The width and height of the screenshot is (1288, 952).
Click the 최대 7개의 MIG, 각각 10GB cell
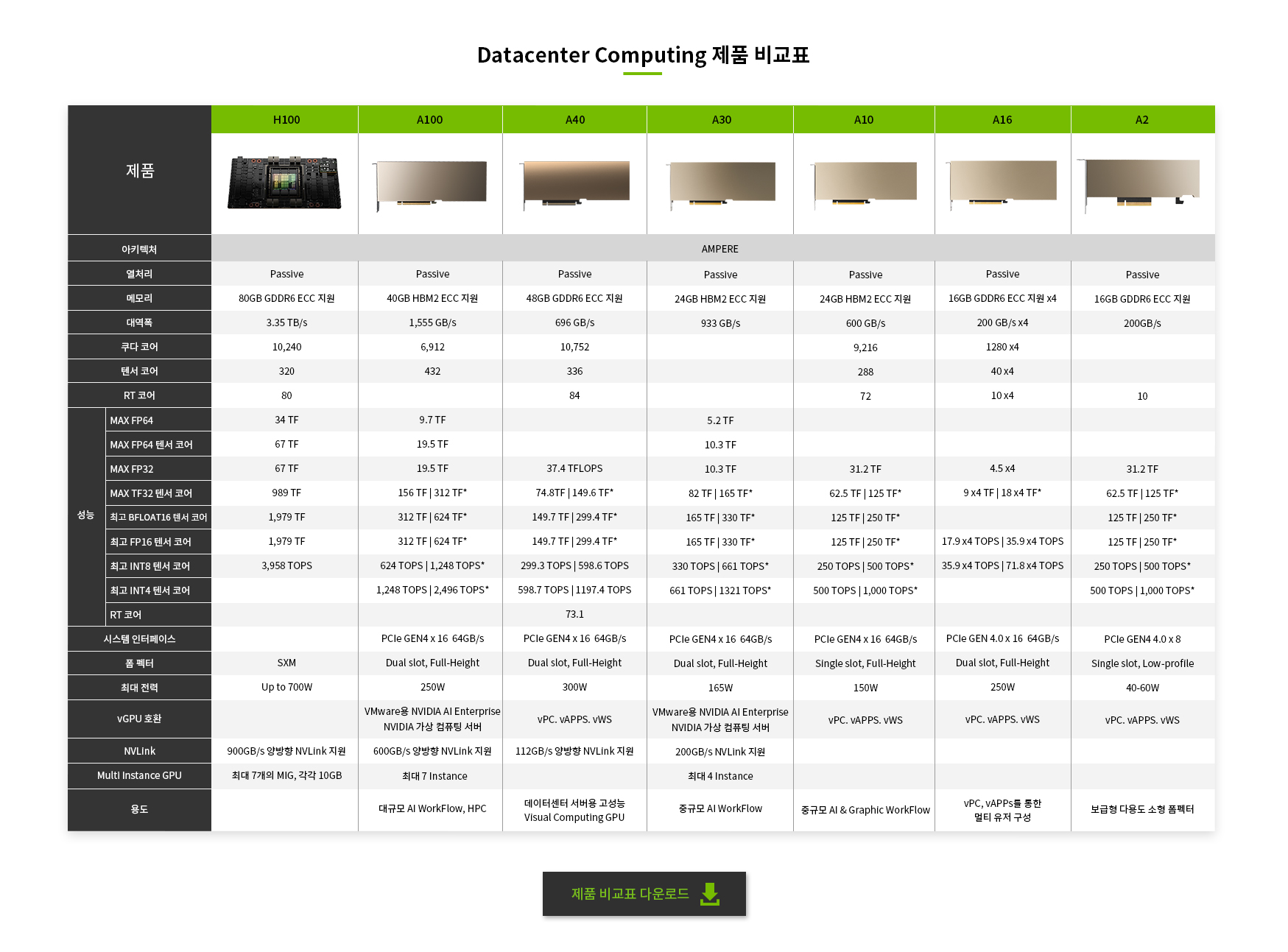[286, 775]
